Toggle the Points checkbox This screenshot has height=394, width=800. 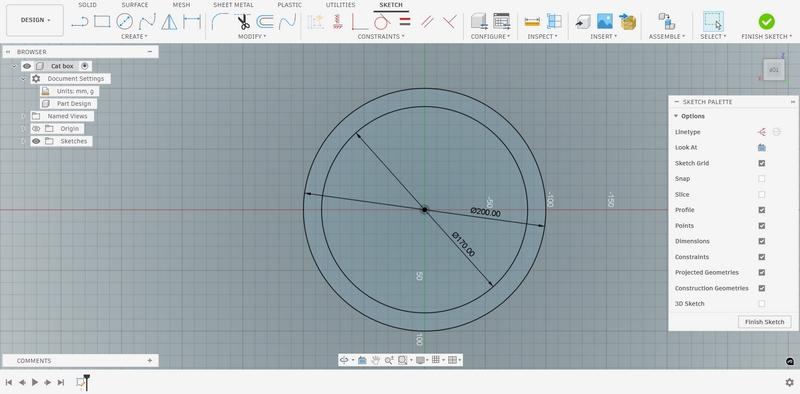click(762, 226)
